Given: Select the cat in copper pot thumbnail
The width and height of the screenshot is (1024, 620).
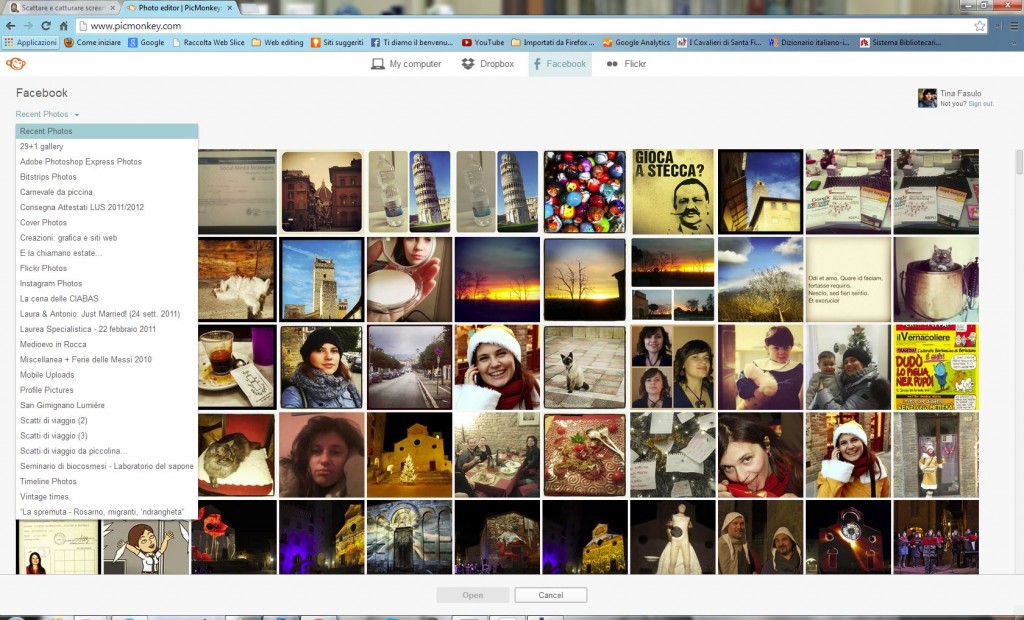Looking at the screenshot, I should [x=936, y=280].
